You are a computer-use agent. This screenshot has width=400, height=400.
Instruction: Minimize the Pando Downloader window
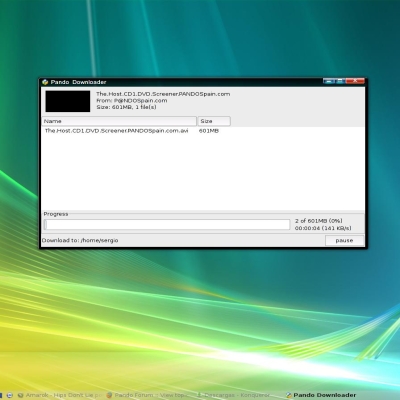(x=328, y=81)
